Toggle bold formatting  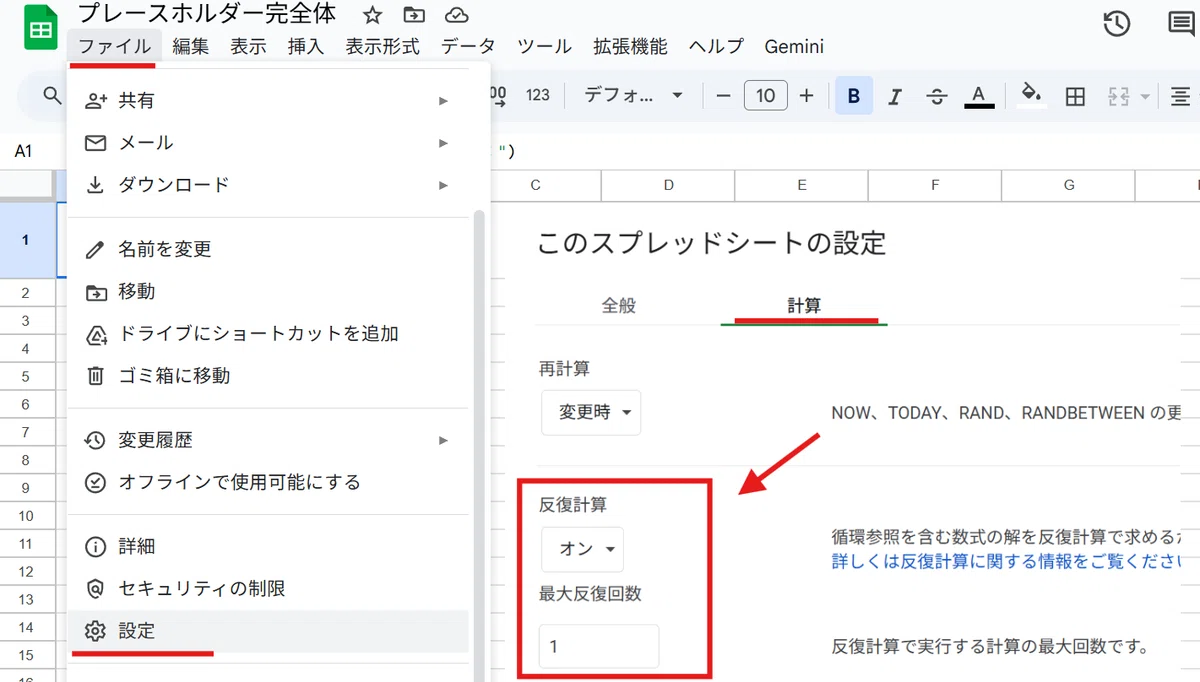click(853, 96)
